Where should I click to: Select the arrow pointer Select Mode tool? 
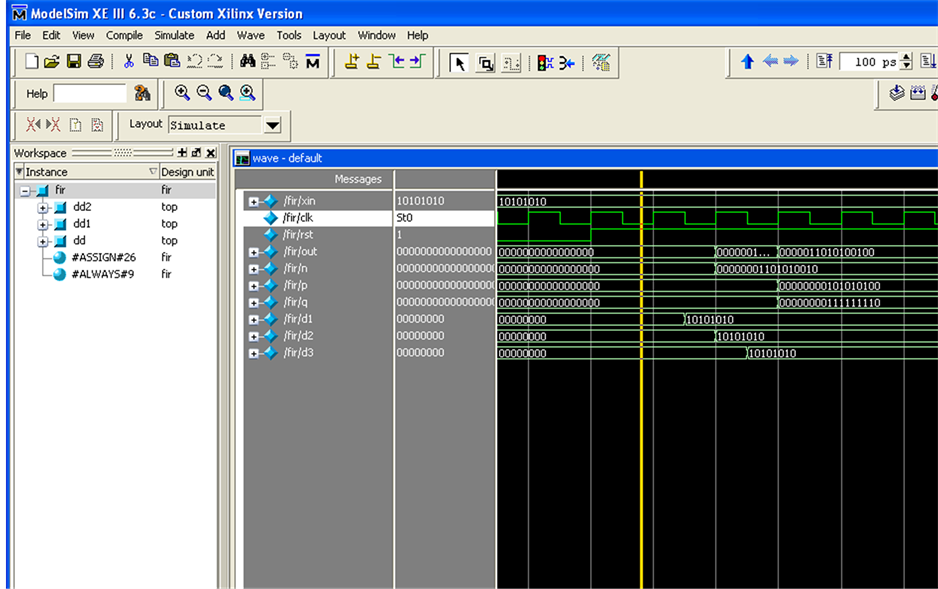pyautogui.click(x=459, y=63)
